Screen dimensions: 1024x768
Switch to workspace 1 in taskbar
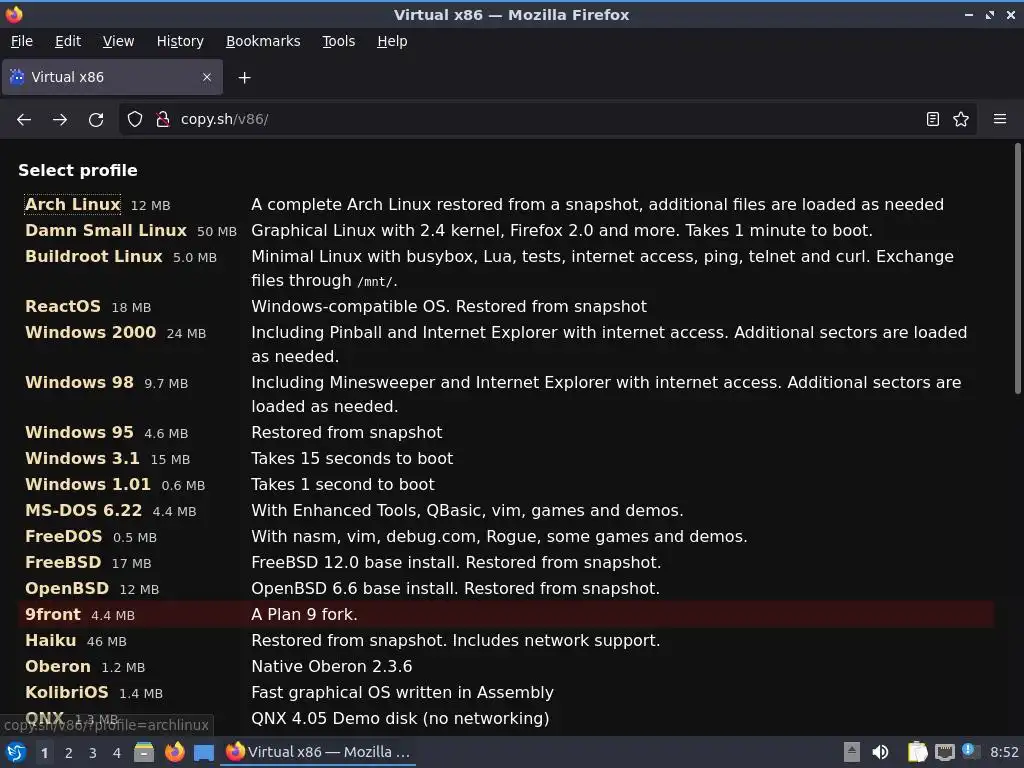click(x=44, y=753)
